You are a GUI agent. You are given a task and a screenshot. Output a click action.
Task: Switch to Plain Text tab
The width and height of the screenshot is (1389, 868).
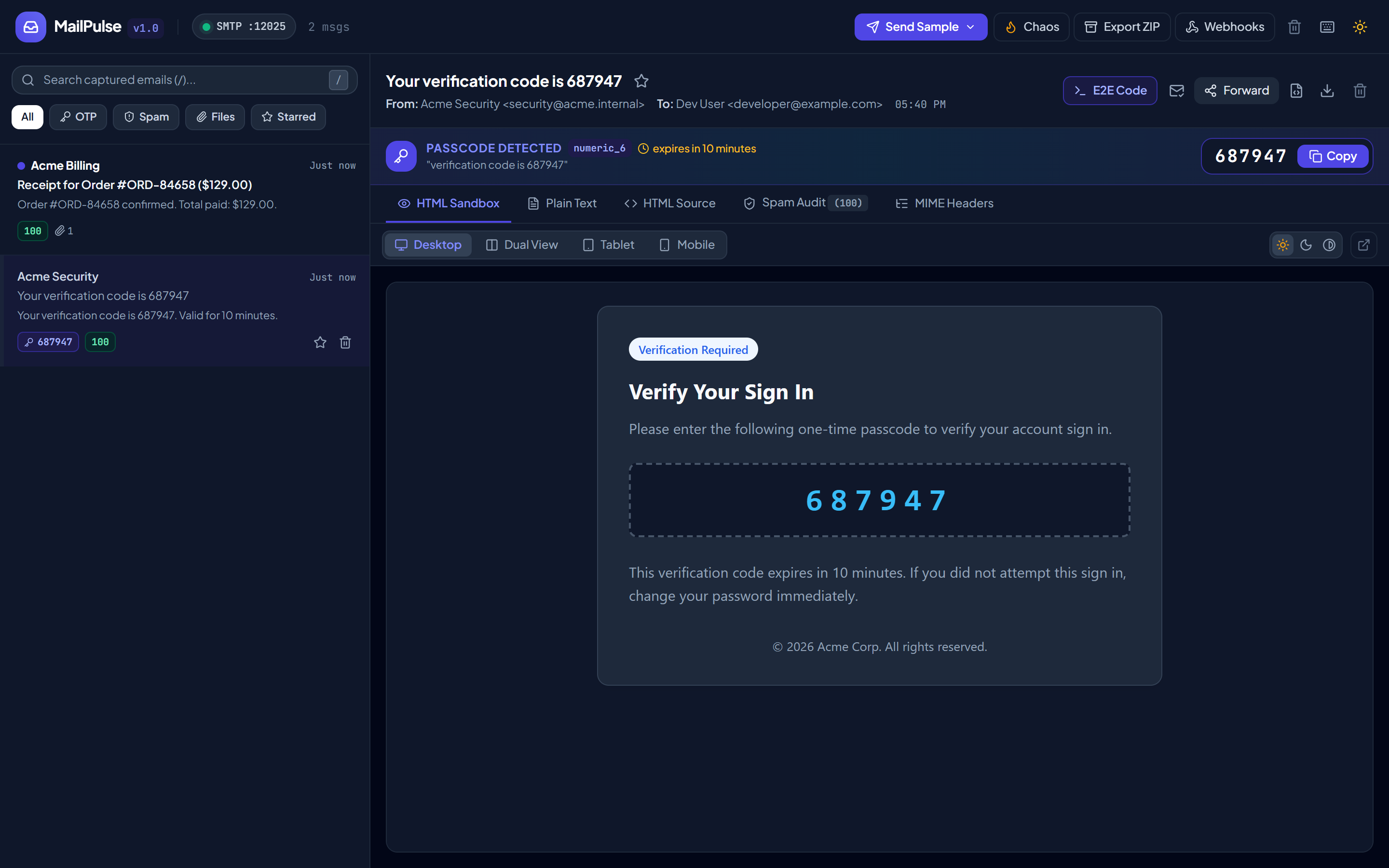(562, 203)
